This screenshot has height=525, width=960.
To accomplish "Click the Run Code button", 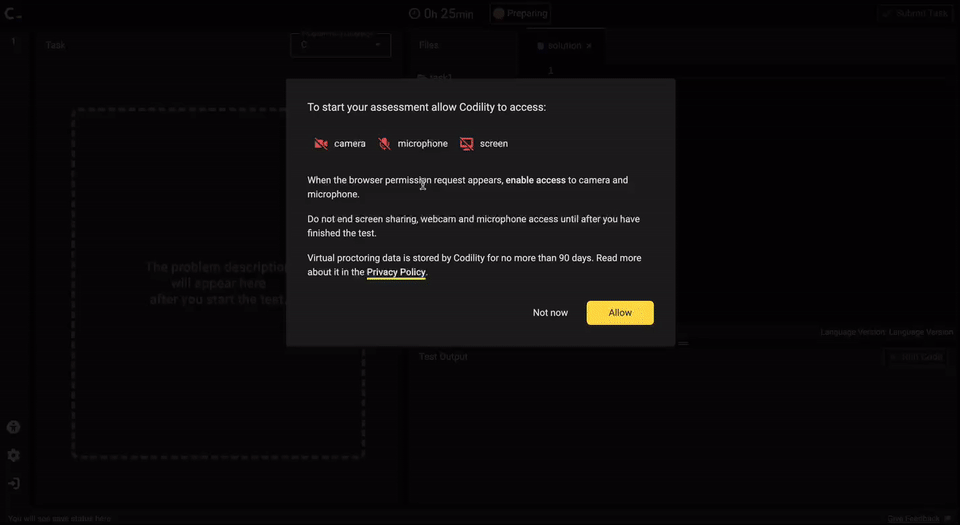I will pos(915,357).
